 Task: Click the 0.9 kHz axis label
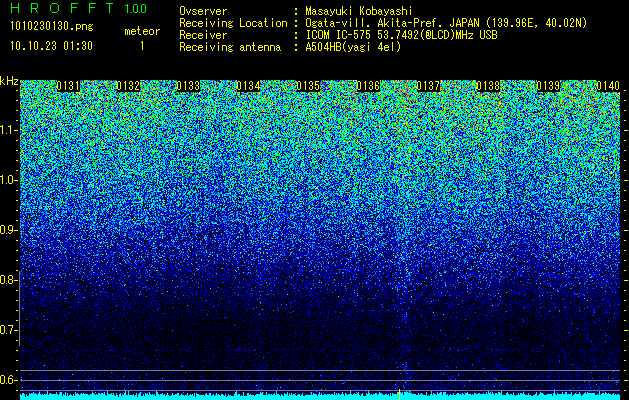point(7,230)
